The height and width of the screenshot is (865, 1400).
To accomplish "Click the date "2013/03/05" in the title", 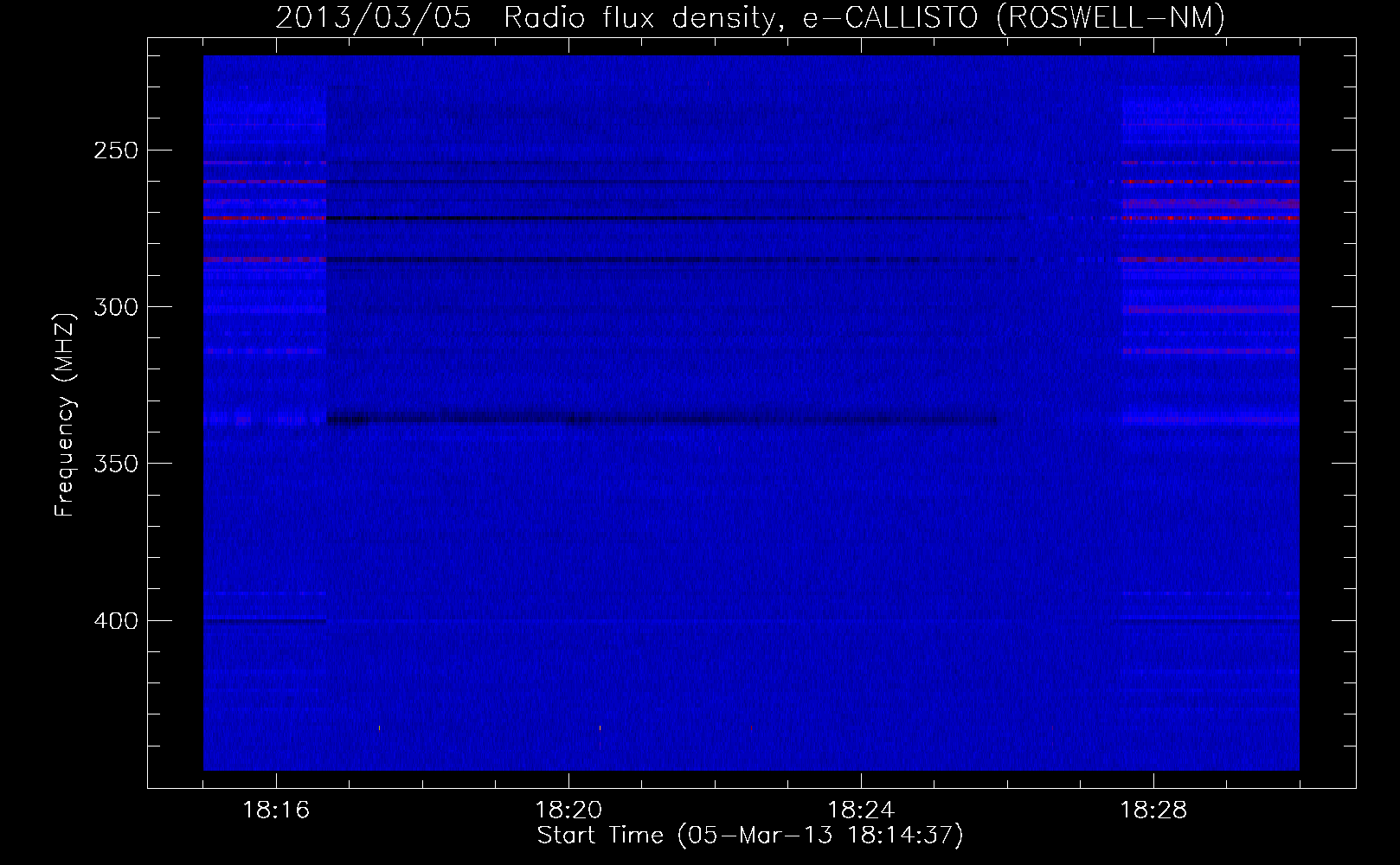I will pyautogui.click(x=373, y=18).
